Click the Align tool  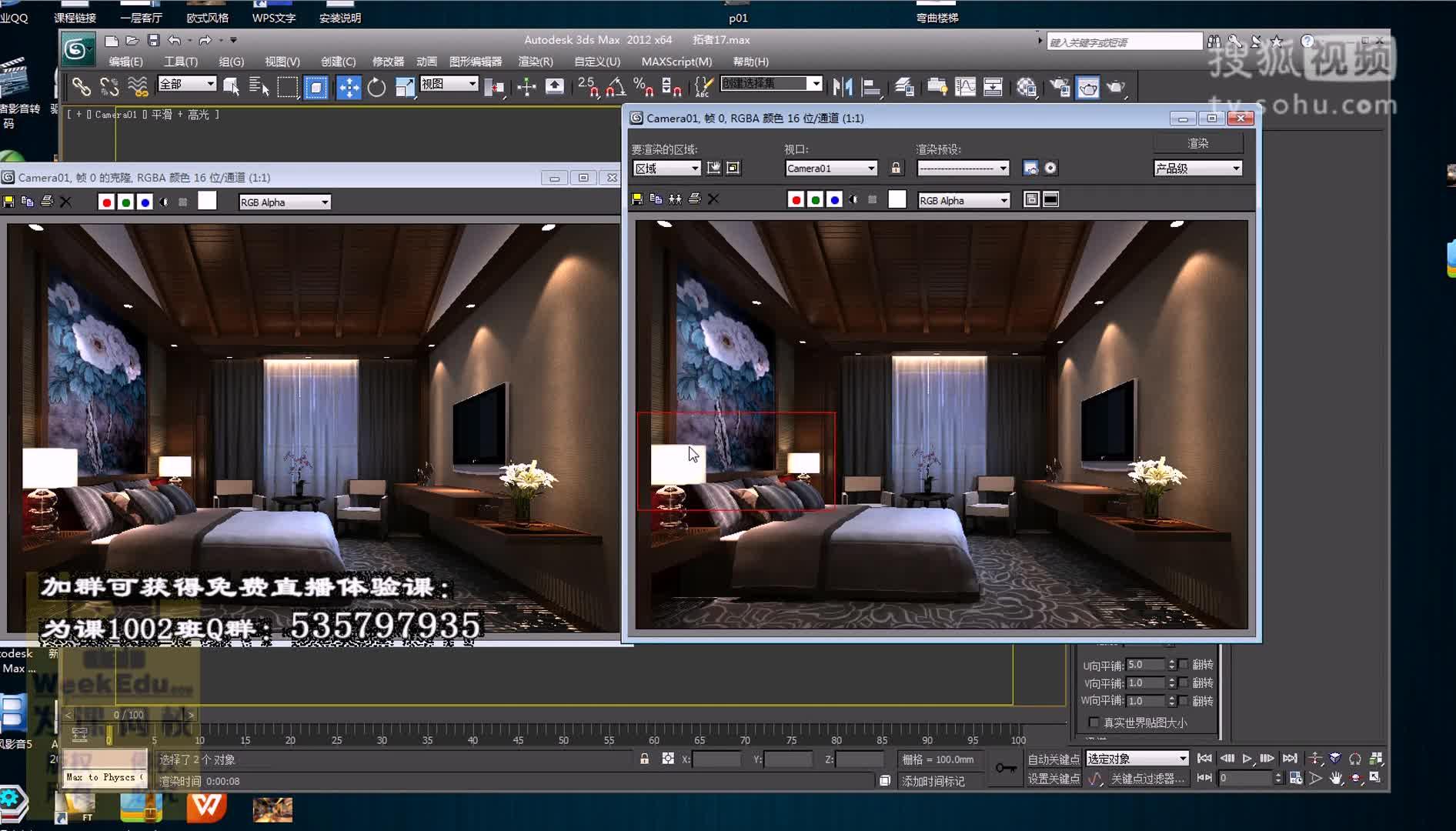(x=871, y=87)
